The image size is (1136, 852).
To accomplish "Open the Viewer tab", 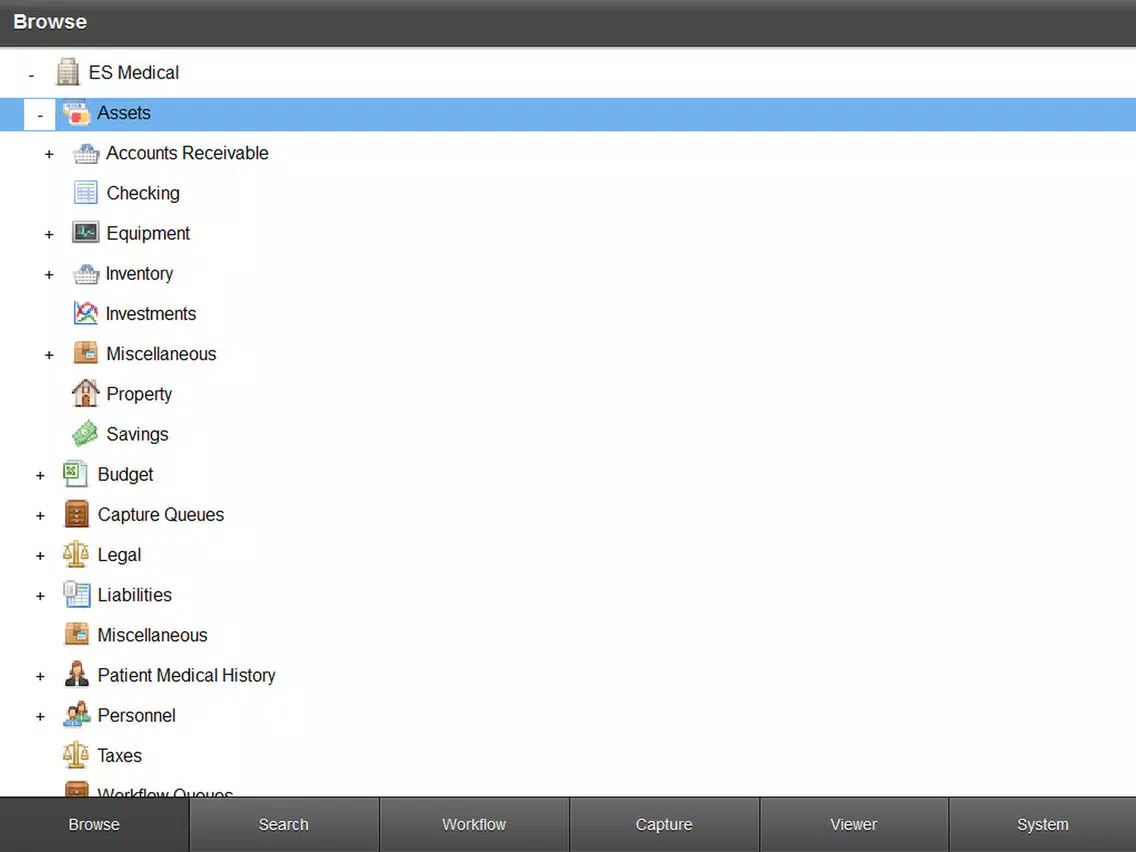I will [853, 824].
